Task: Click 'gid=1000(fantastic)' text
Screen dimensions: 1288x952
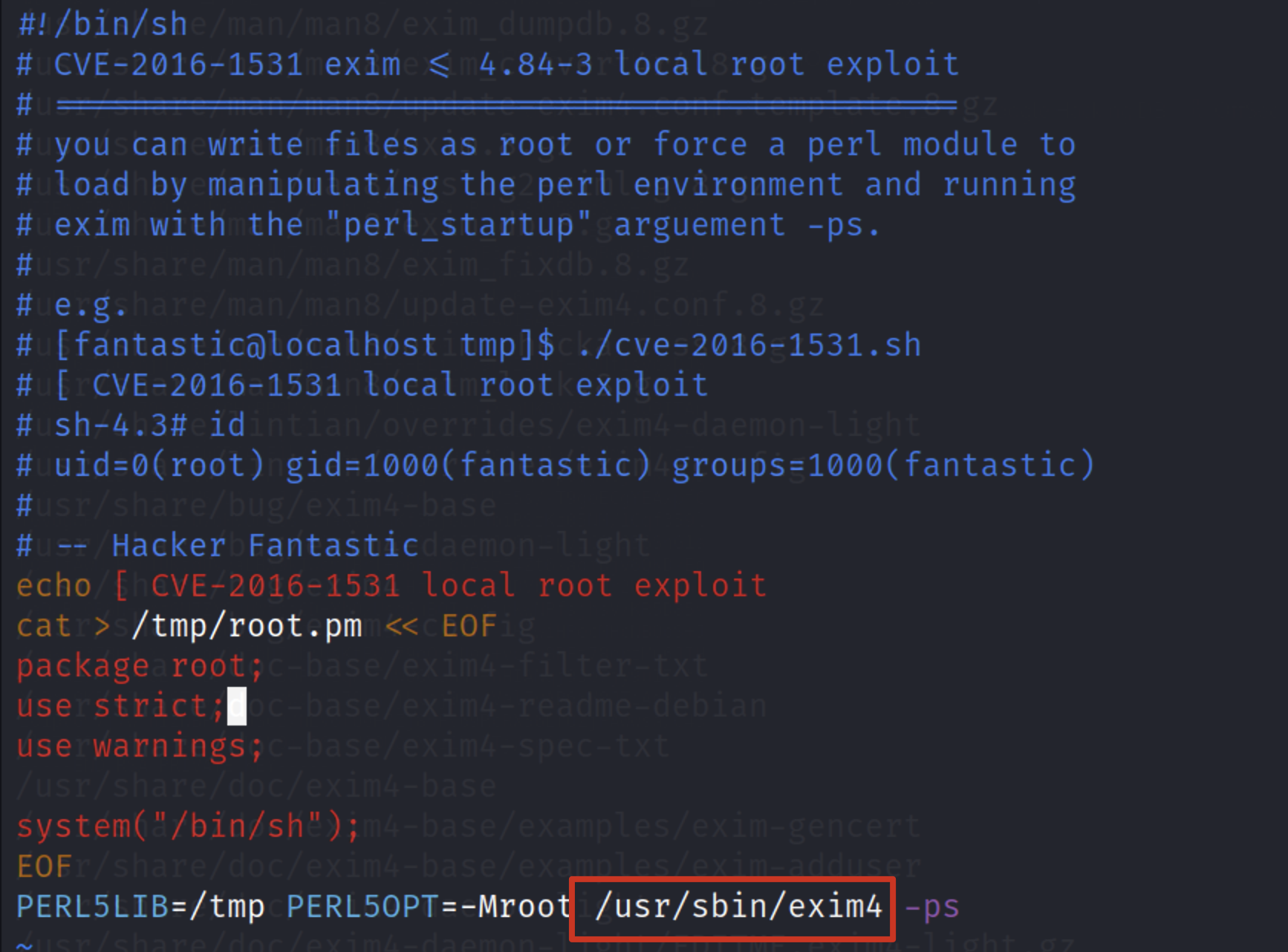Action: pos(468,466)
